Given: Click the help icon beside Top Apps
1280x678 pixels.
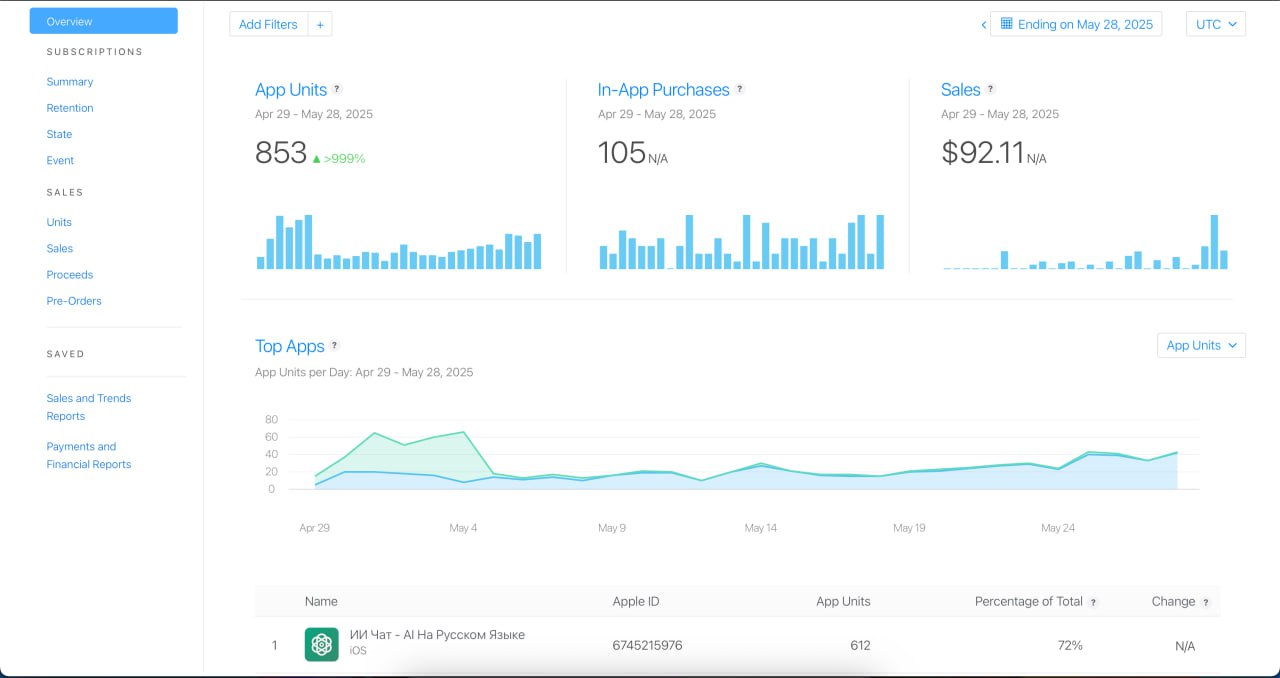Looking at the screenshot, I should (x=335, y=346).
